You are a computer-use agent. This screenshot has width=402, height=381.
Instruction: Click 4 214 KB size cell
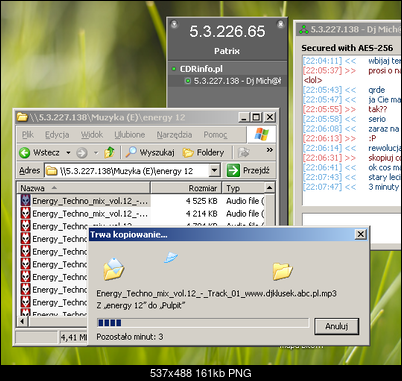point(201,214)
